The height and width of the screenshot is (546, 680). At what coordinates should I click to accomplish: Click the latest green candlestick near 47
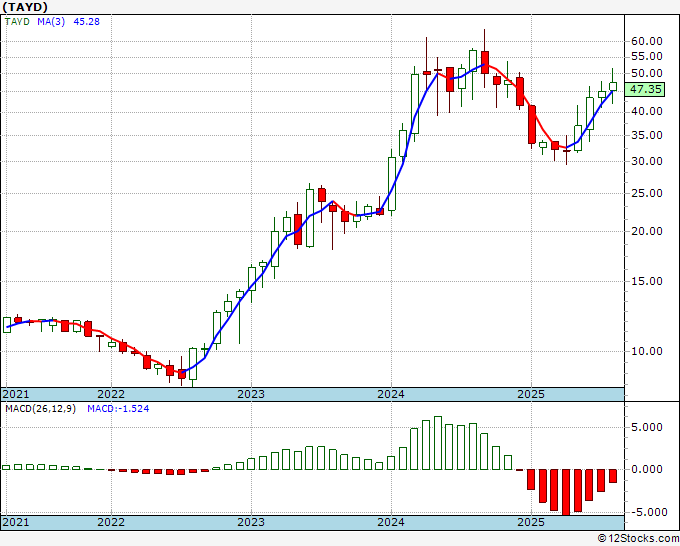612,86
